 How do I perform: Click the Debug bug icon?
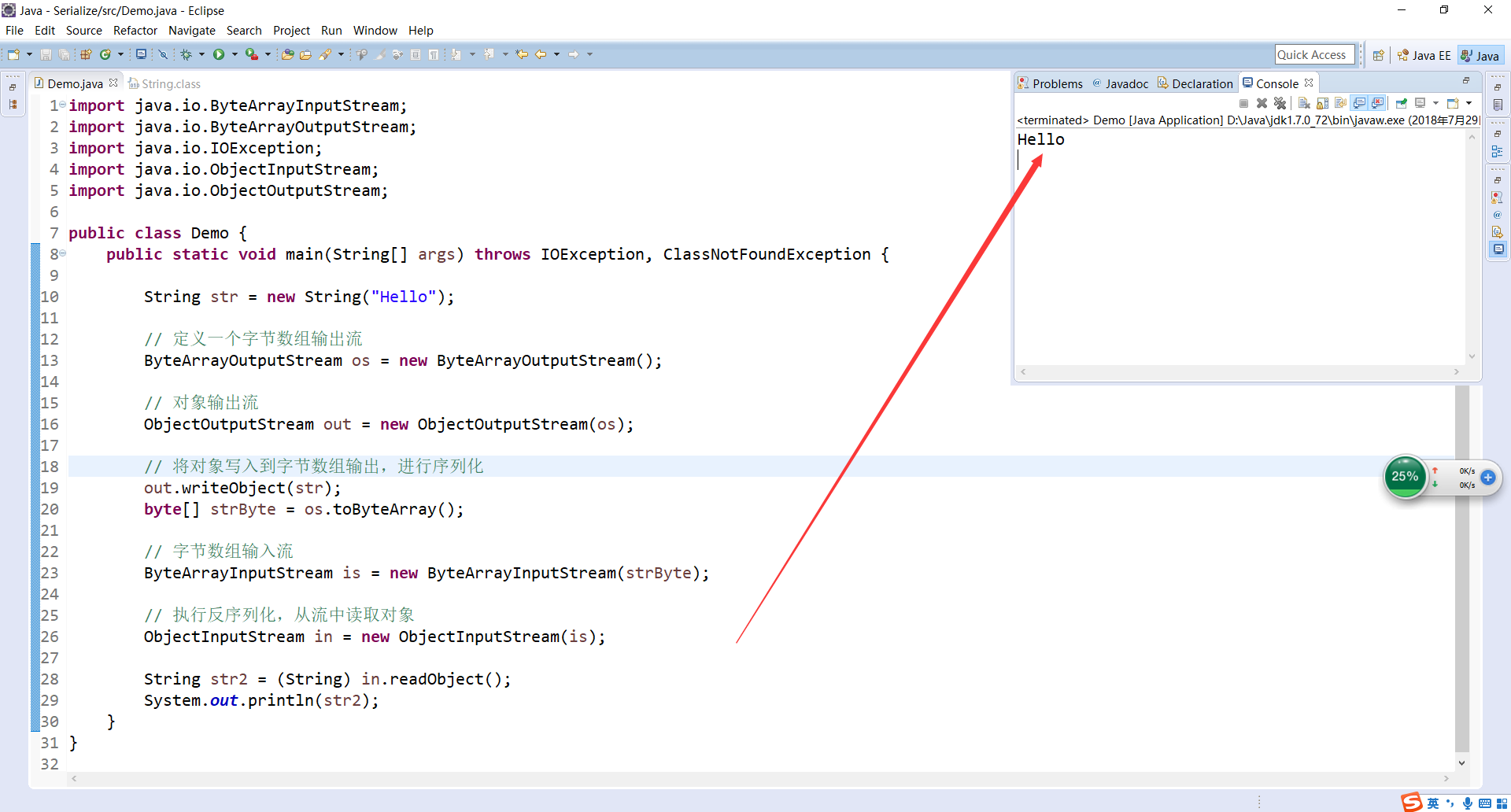pyautogui.click(x=187, y=54)
